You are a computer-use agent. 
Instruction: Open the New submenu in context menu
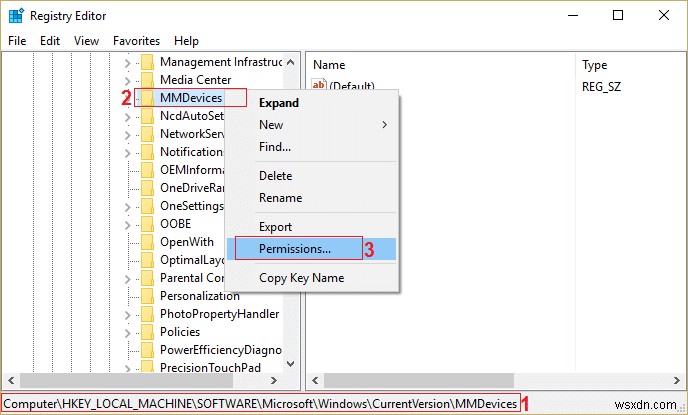(312, 125)
